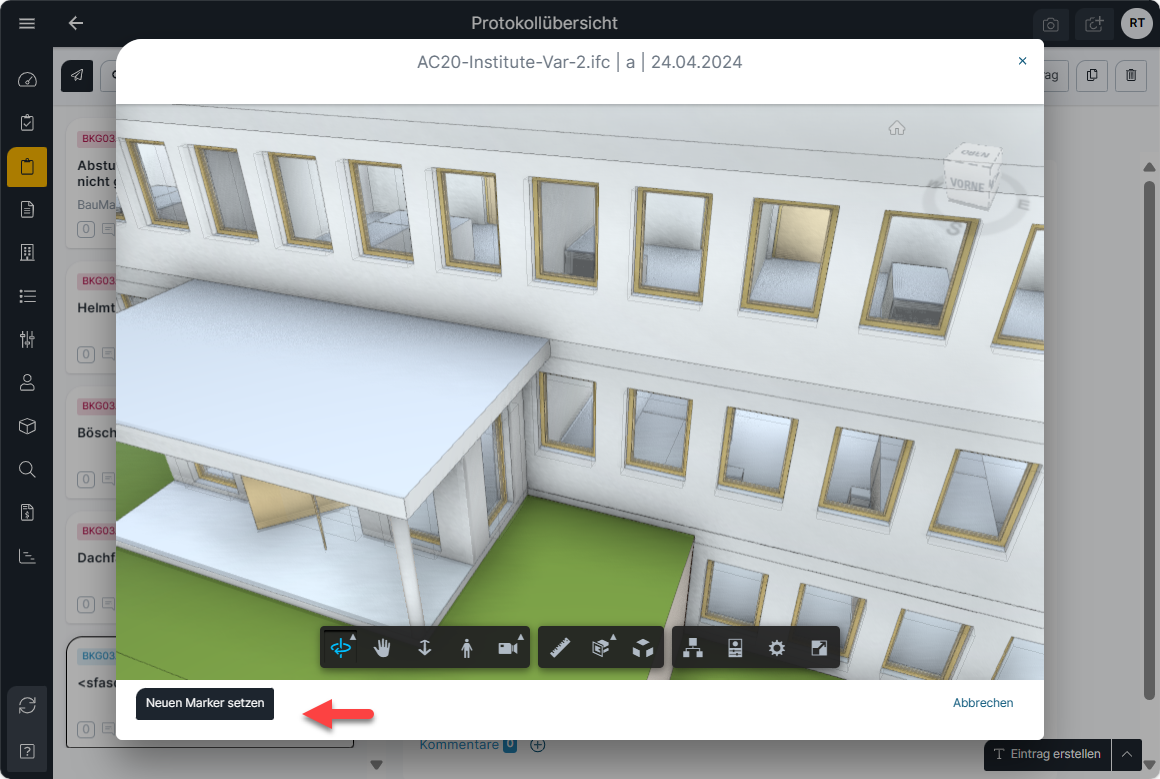The image size is (1160, 779).
Task: Click the scrollbar down arrow at the bottom right
Action: 1149,764
